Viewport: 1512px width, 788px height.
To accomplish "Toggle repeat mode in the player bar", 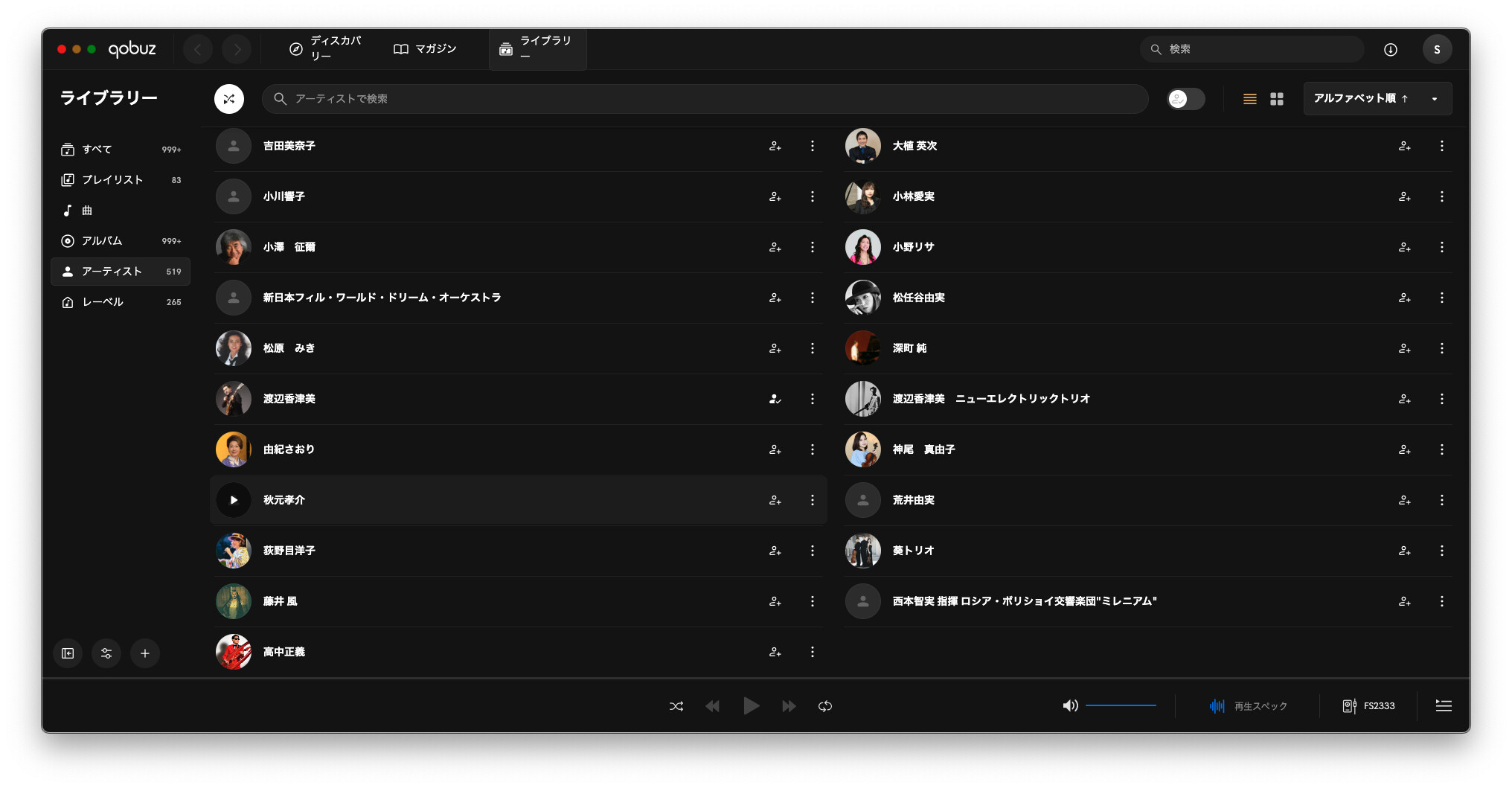I will (825, 706).
